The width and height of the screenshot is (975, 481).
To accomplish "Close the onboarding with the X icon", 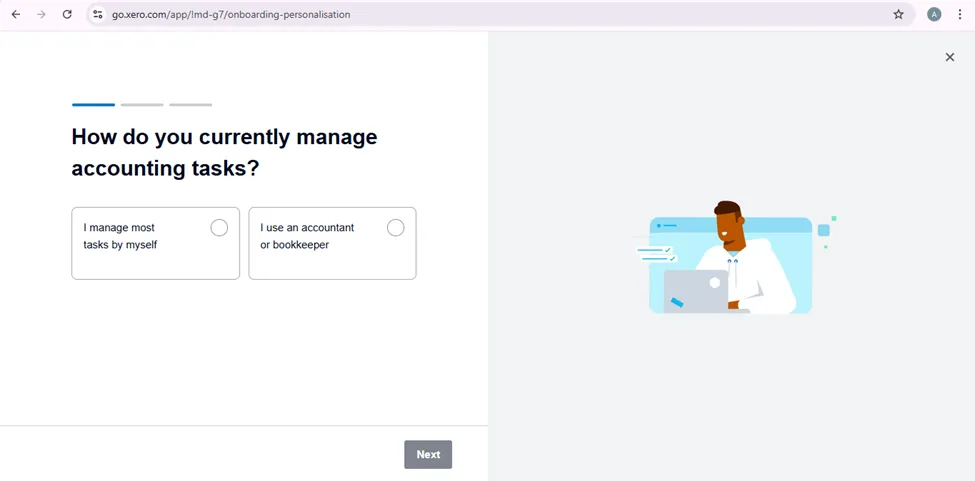I will coord(950,57).
